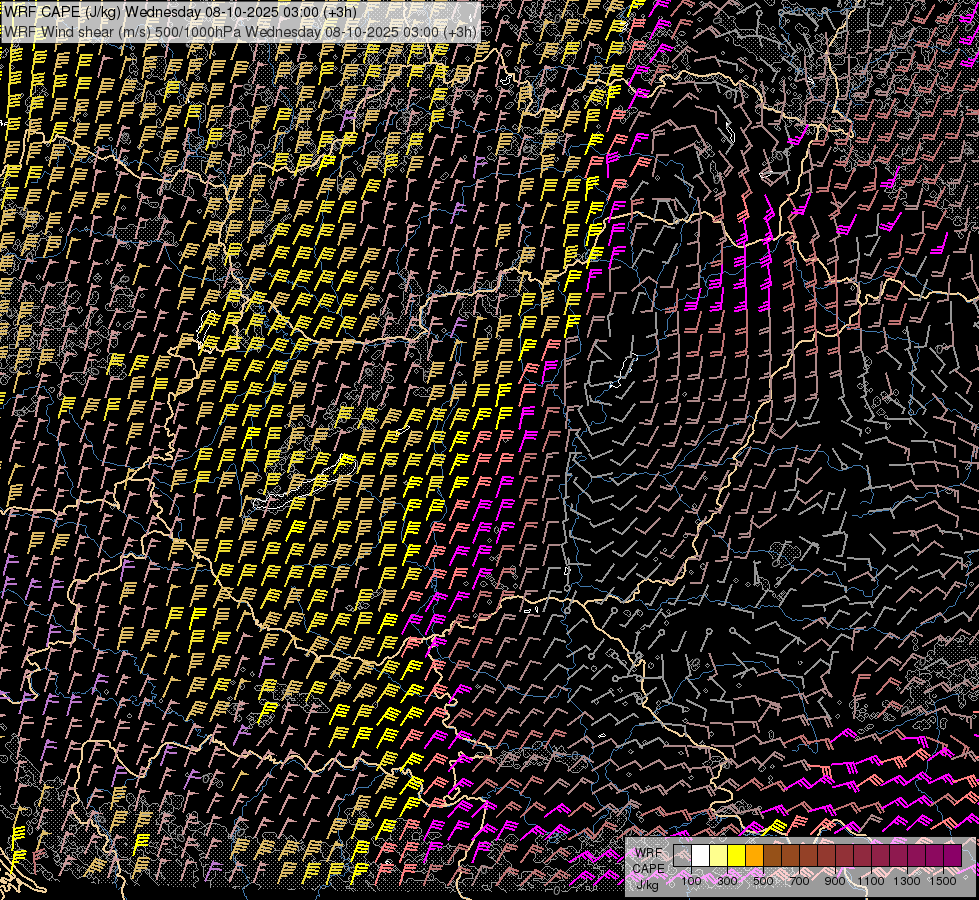Click the 900 label in the legend
979x900 pixels.
click(x=835, y=881)
